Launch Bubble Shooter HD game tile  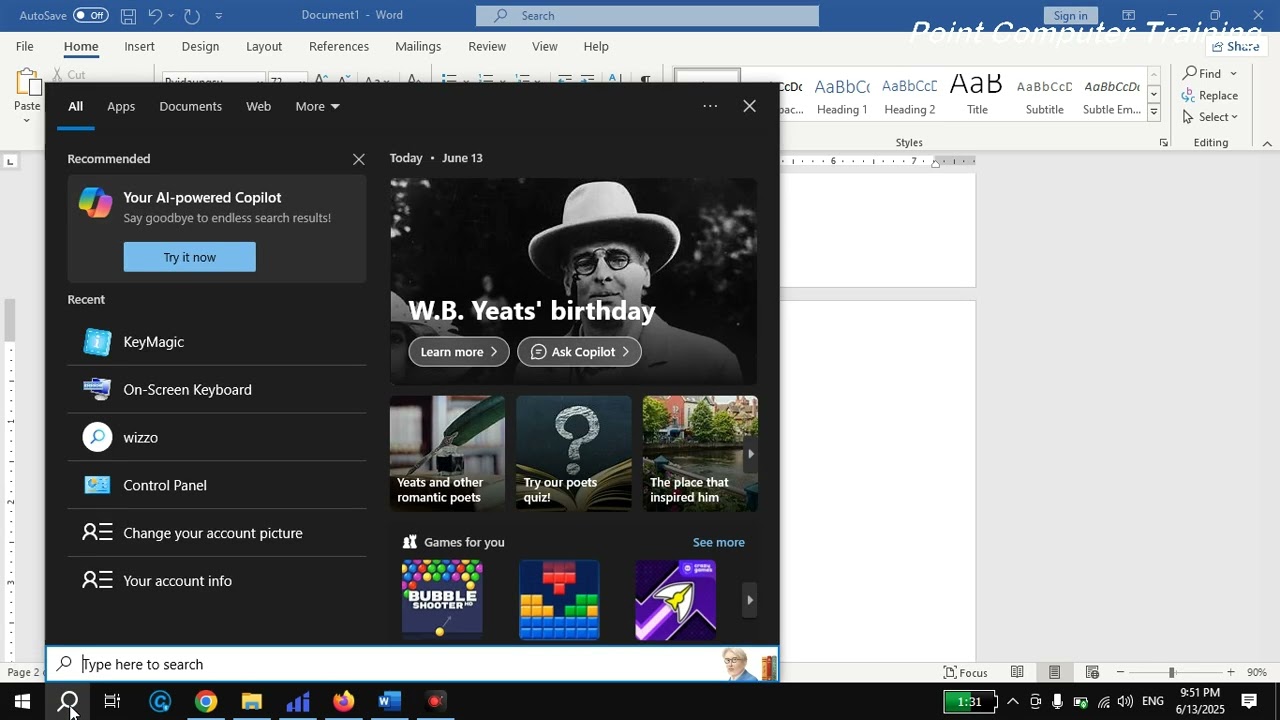(x=442, y=599)
